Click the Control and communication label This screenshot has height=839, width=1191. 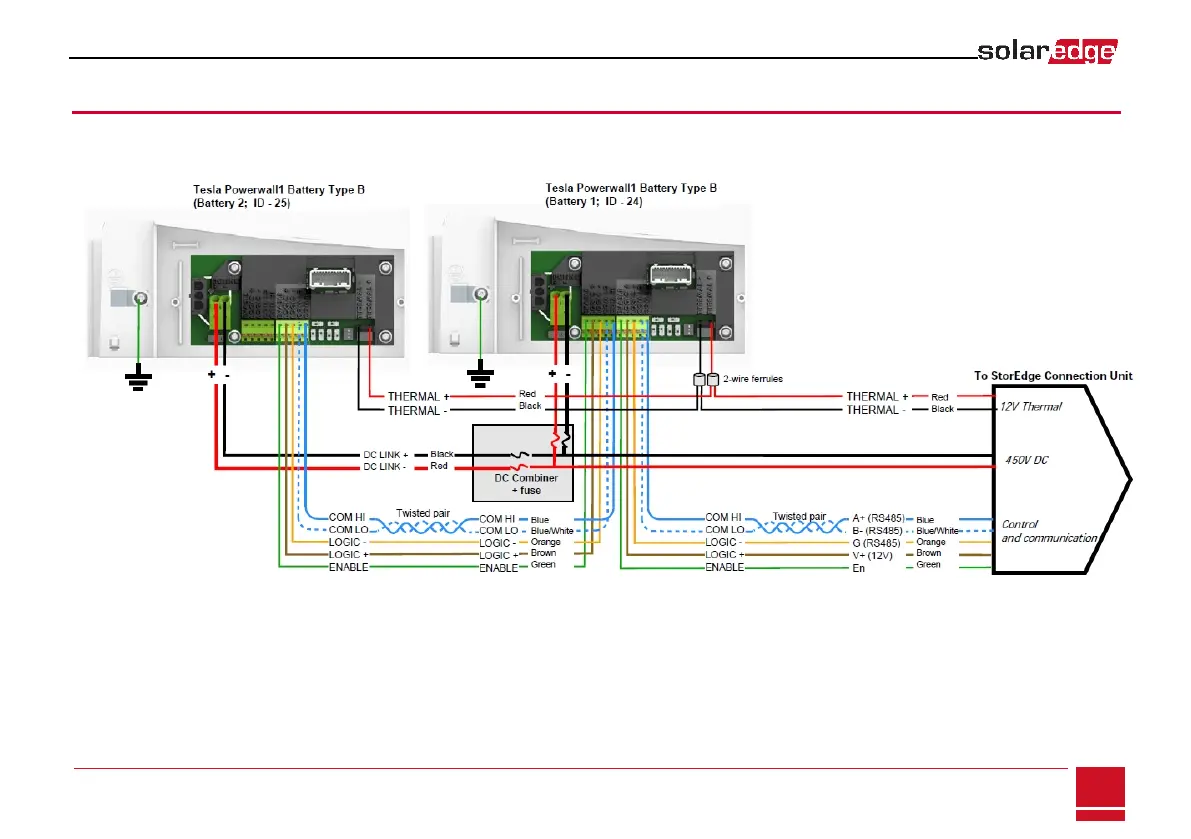coord(1049,531)
